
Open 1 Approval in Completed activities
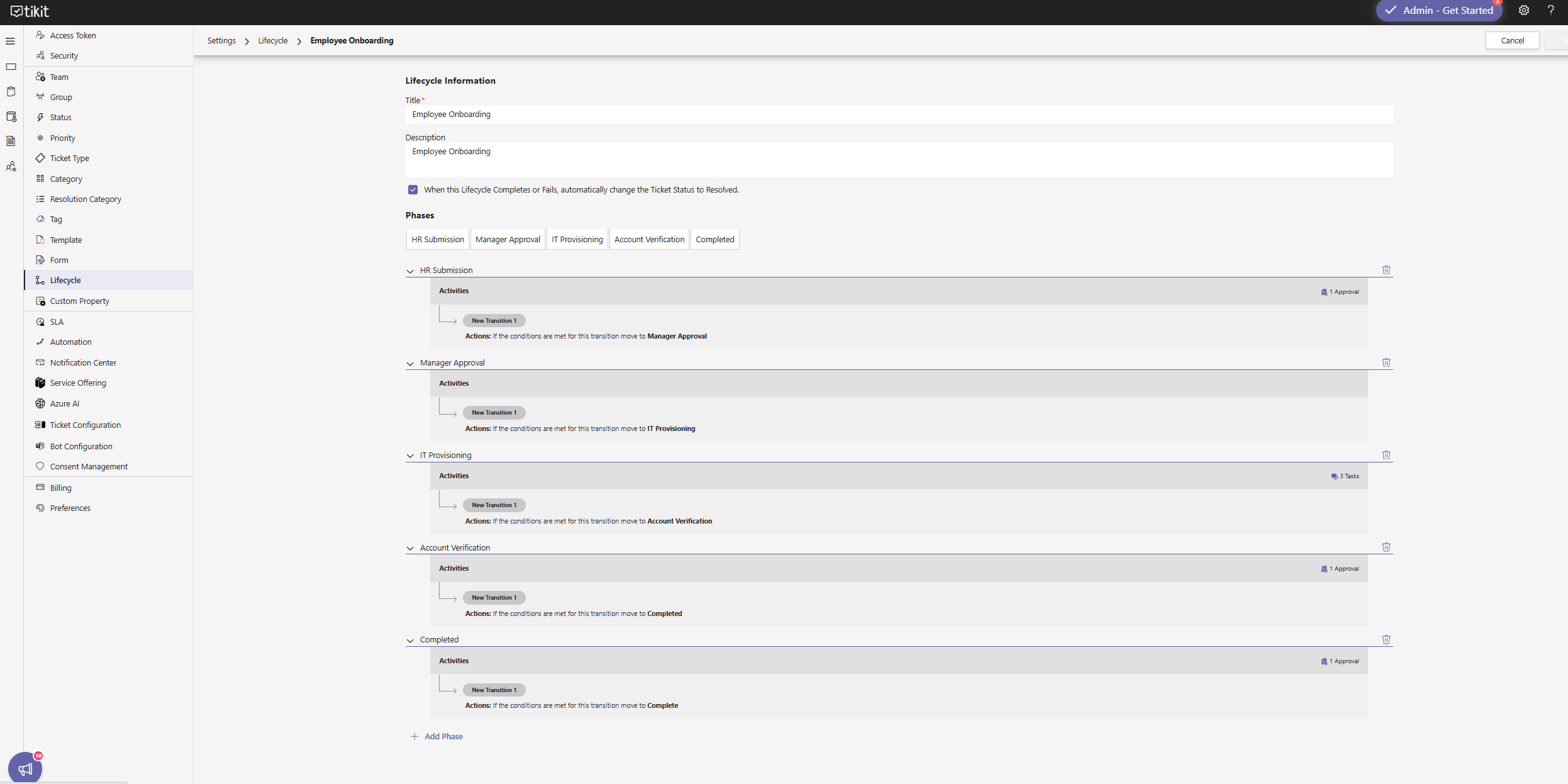1340,661
